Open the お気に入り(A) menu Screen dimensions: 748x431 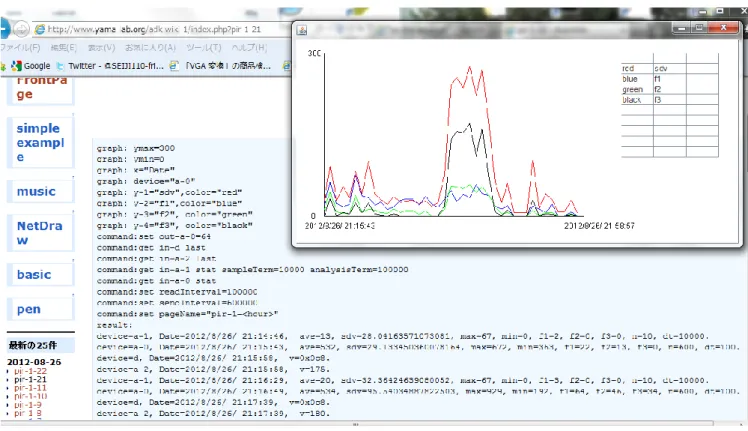click(x=150, y=48)
